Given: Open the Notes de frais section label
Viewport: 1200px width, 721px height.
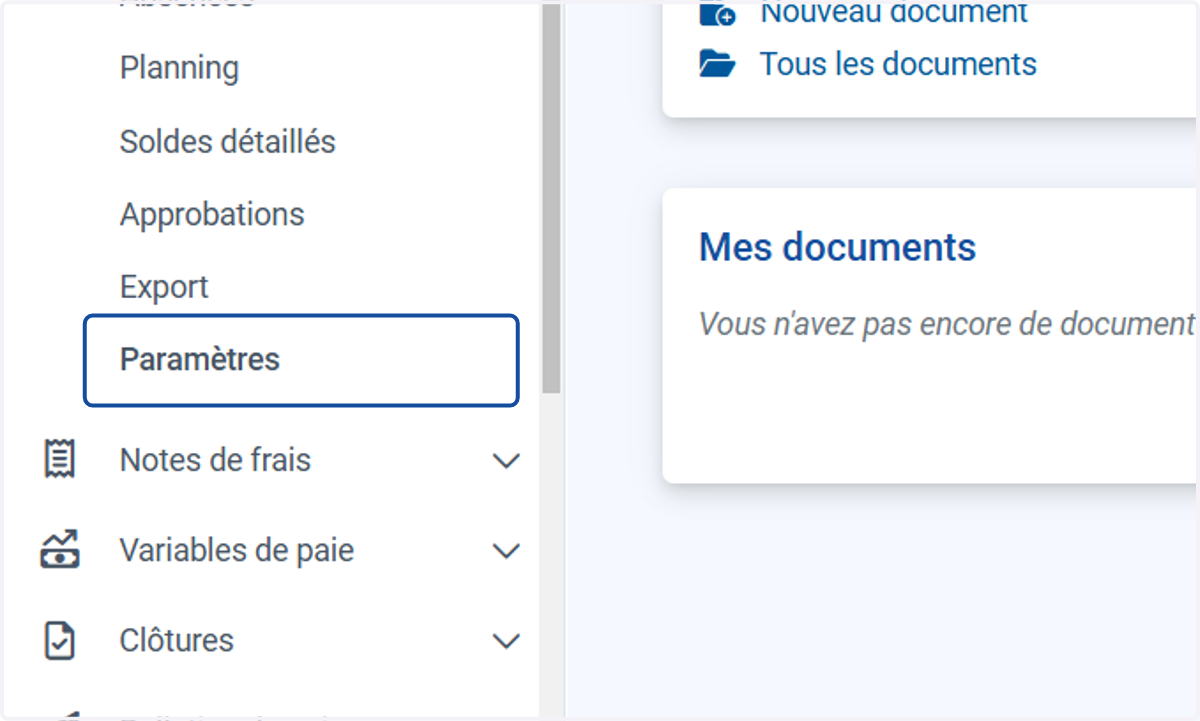Looking at the screenshot, I should coord(215,460).
